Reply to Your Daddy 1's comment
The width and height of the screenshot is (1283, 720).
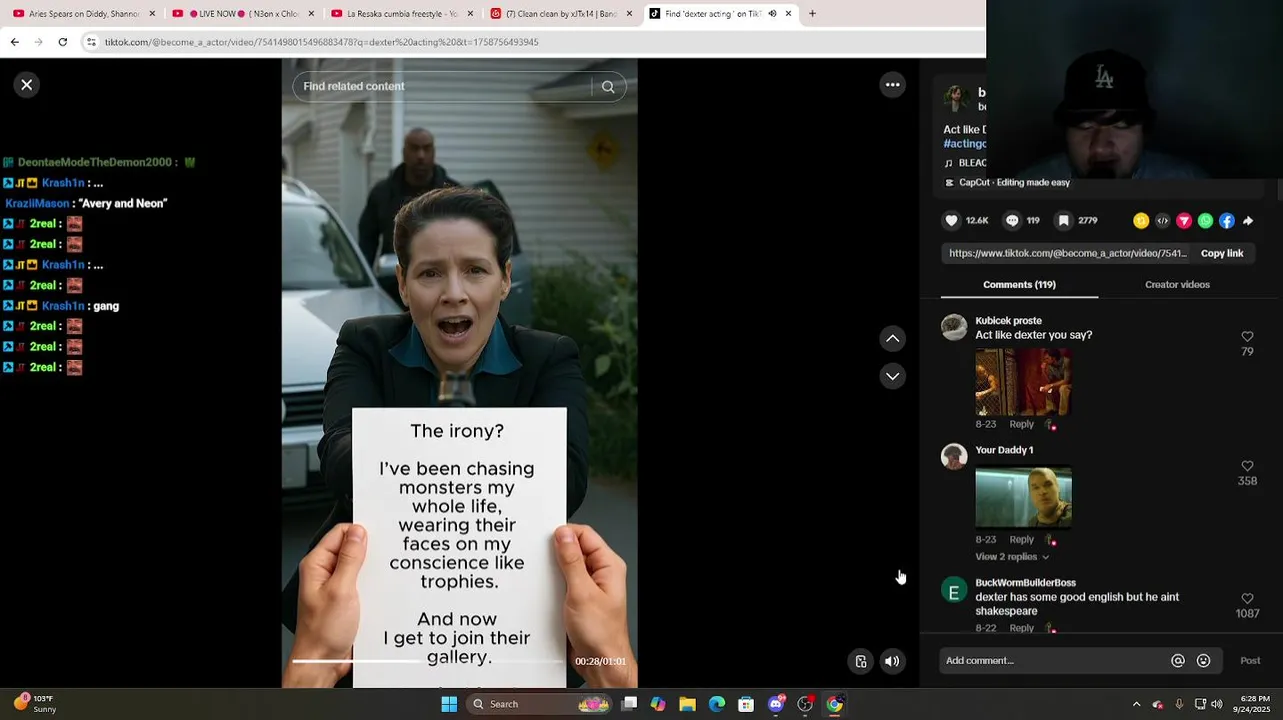[x=1021, y=540]
